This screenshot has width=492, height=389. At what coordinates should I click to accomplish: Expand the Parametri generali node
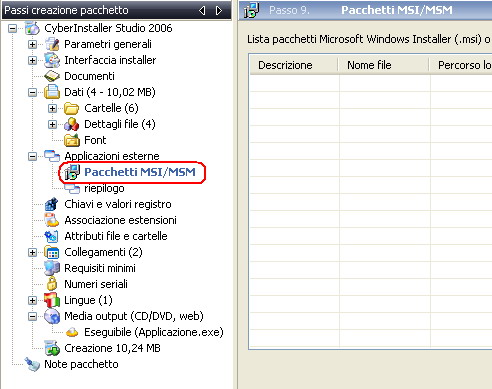point(32,44)
